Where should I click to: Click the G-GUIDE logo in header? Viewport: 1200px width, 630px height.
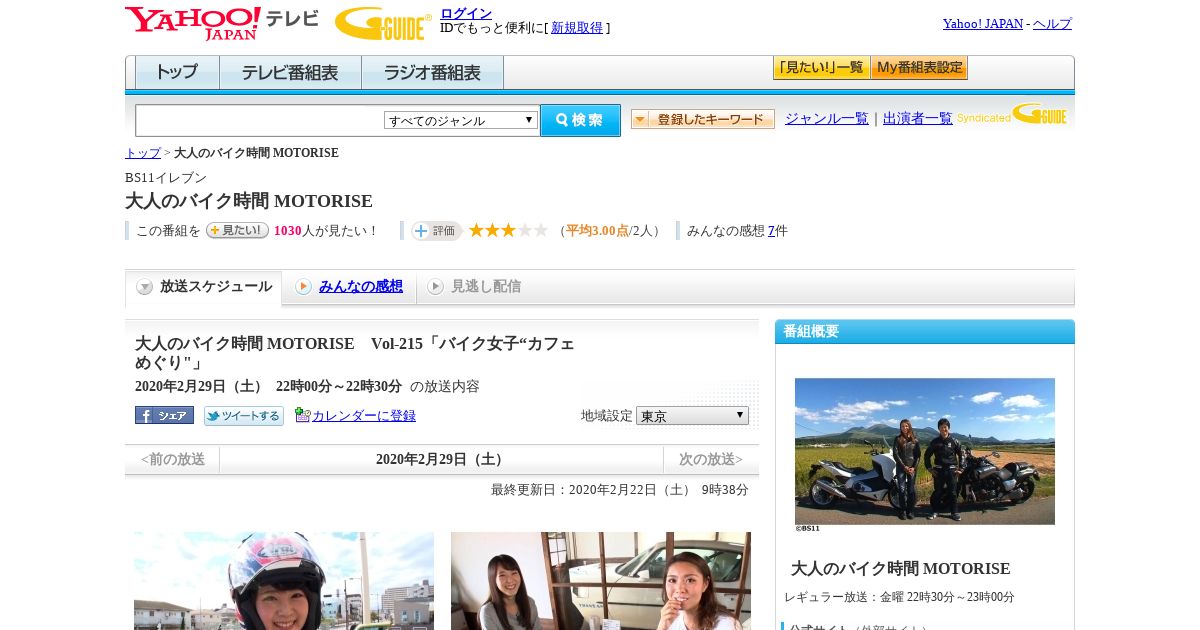click(x=383, y=24)
